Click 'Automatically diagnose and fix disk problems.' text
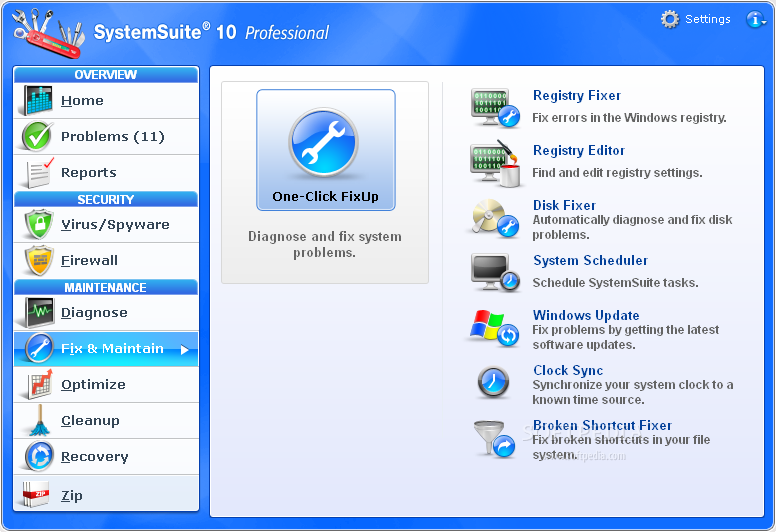Viewport: 776px width, 532px height. (632, 227)
